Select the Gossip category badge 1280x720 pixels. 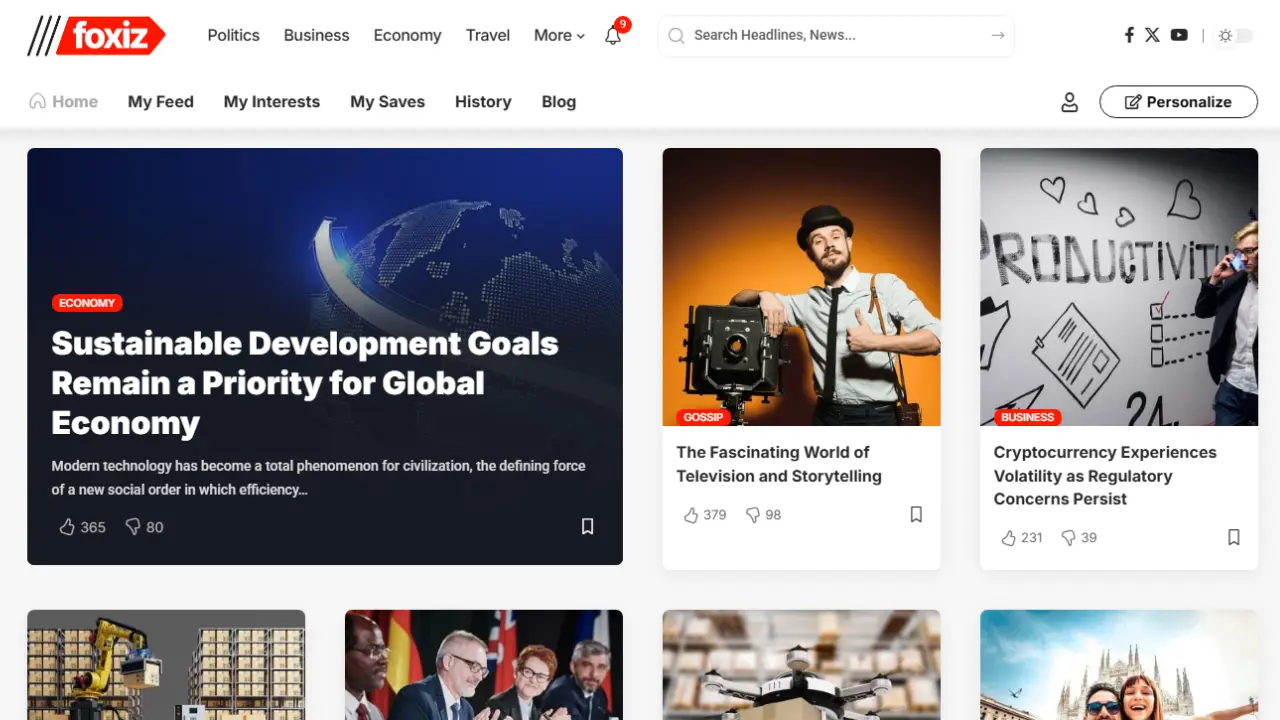tap(703, 417)
